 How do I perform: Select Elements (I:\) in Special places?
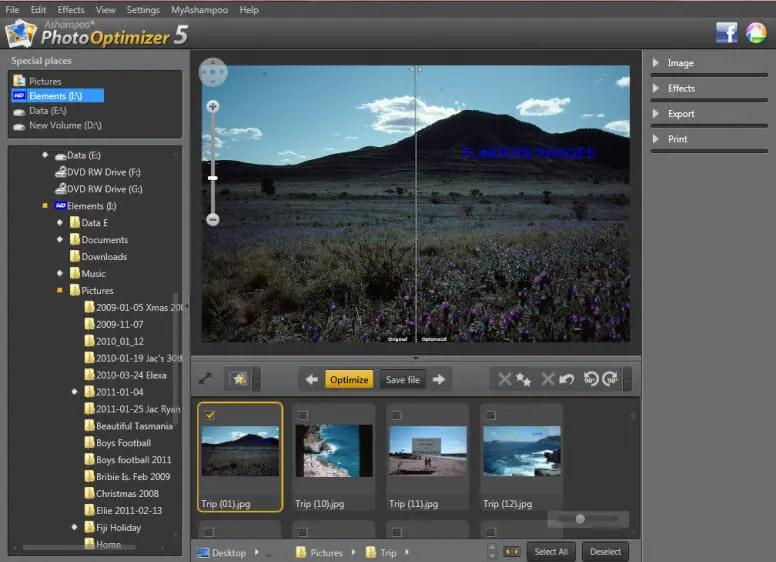[57, 95]
